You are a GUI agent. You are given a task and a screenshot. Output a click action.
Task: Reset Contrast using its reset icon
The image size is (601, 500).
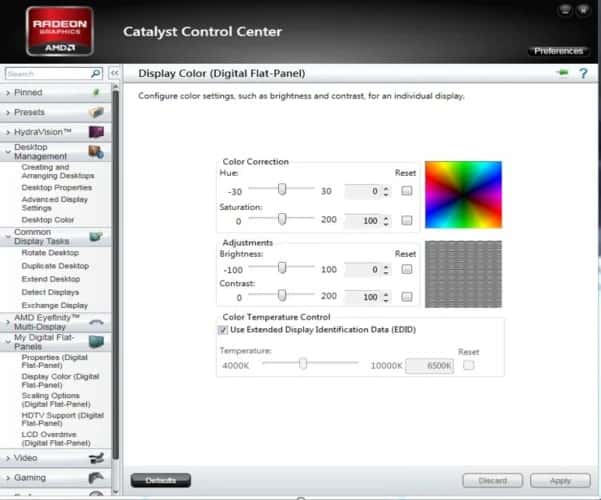(407, 296)
